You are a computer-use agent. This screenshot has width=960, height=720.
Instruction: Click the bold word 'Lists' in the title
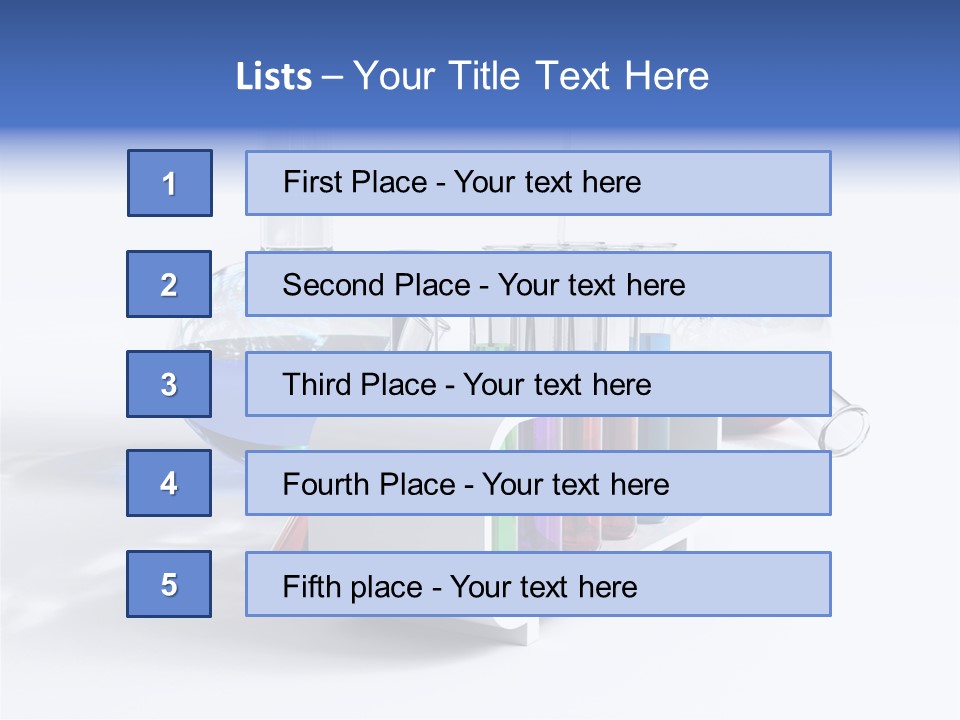pos(274,77)
